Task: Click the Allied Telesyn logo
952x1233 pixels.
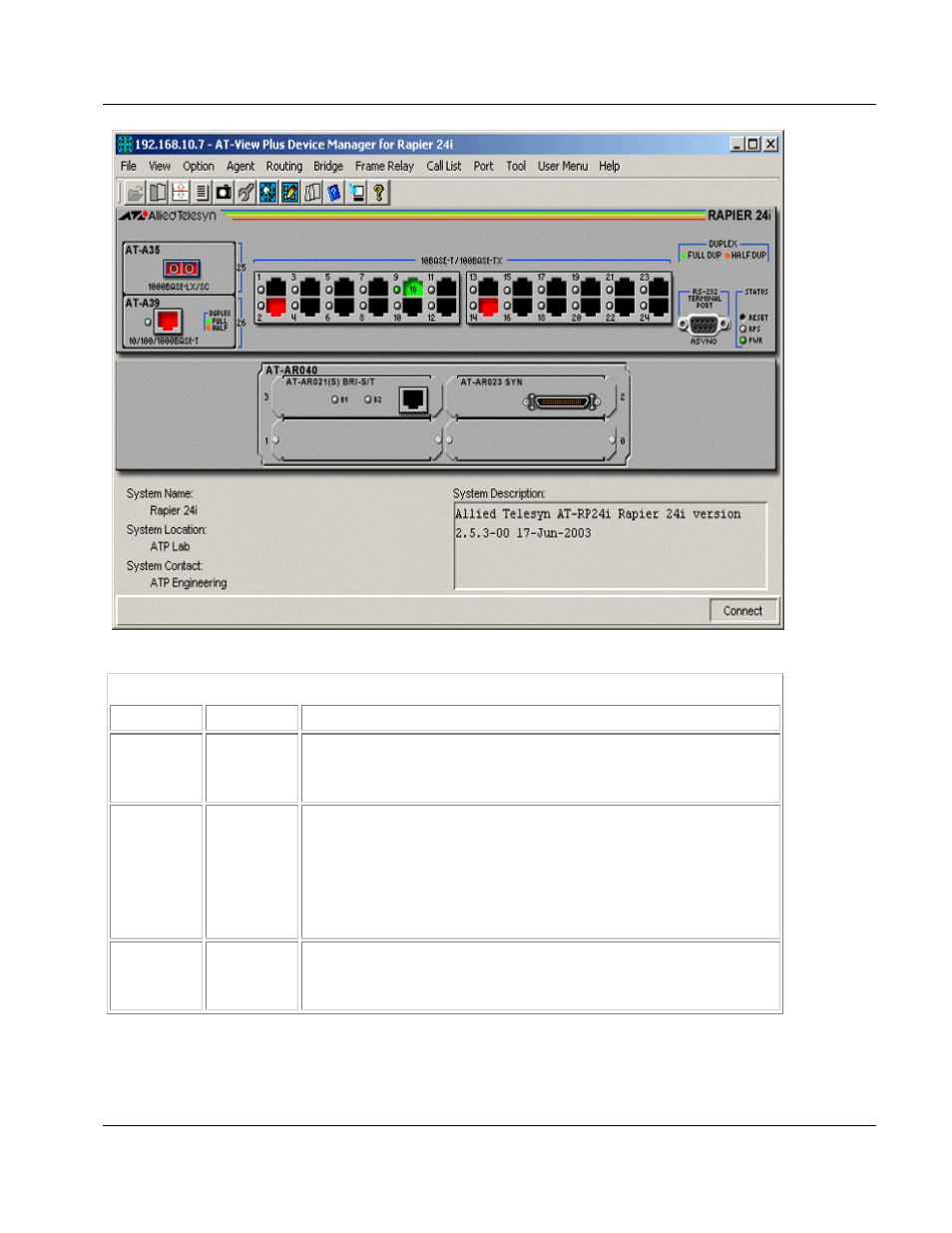Action: tap(169, 216)
